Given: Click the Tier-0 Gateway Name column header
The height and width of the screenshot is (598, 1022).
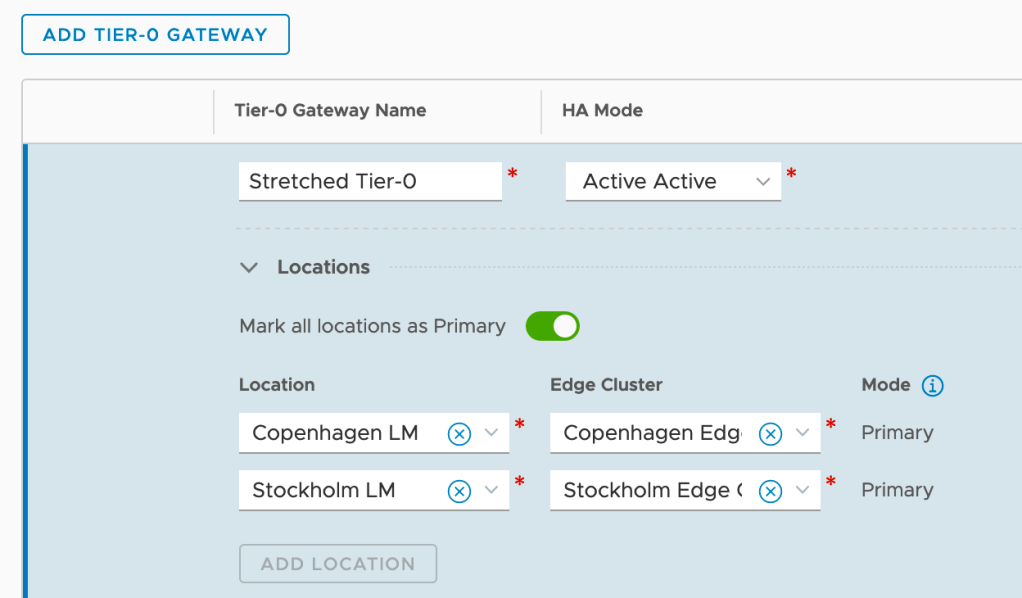Looking at the screenshot, I should tap(330, 110).
